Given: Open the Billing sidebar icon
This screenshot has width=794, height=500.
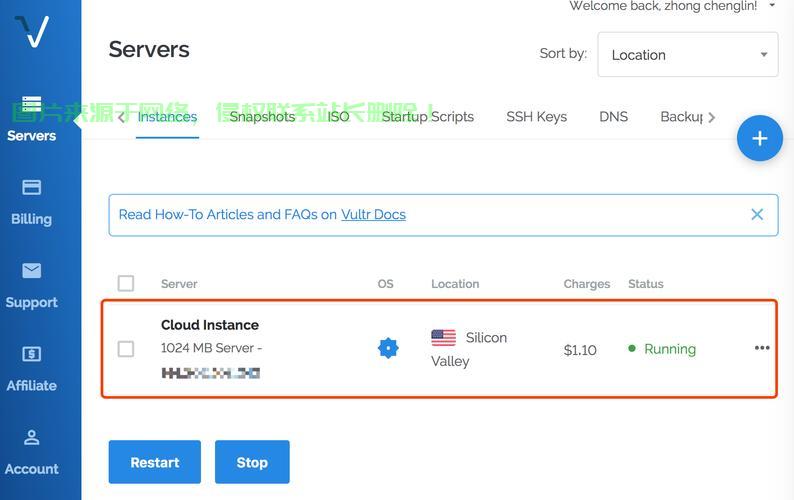Looking at the screenshot, I should 31,187.
